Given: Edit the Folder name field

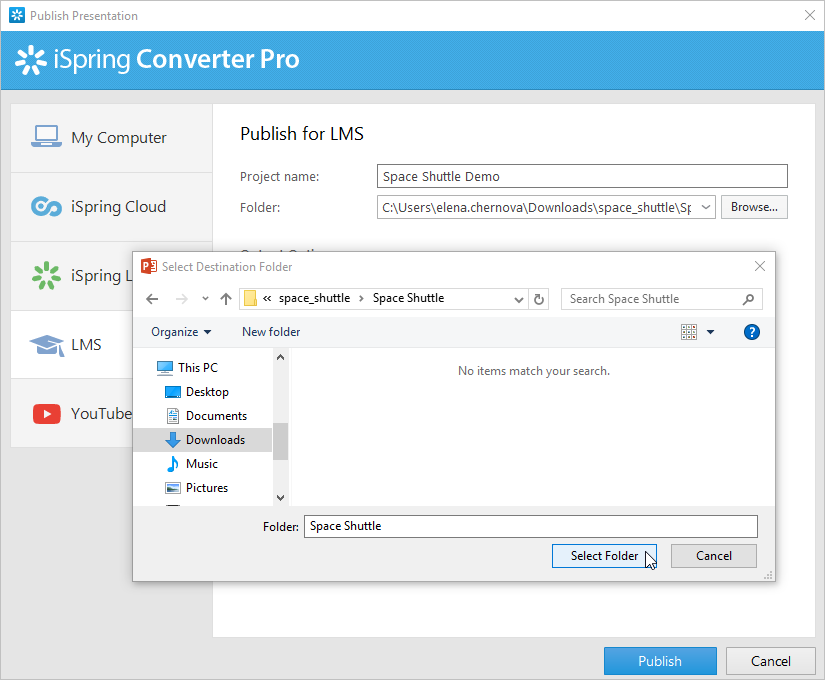Looking at the screenshot, I should coord(531,526).
